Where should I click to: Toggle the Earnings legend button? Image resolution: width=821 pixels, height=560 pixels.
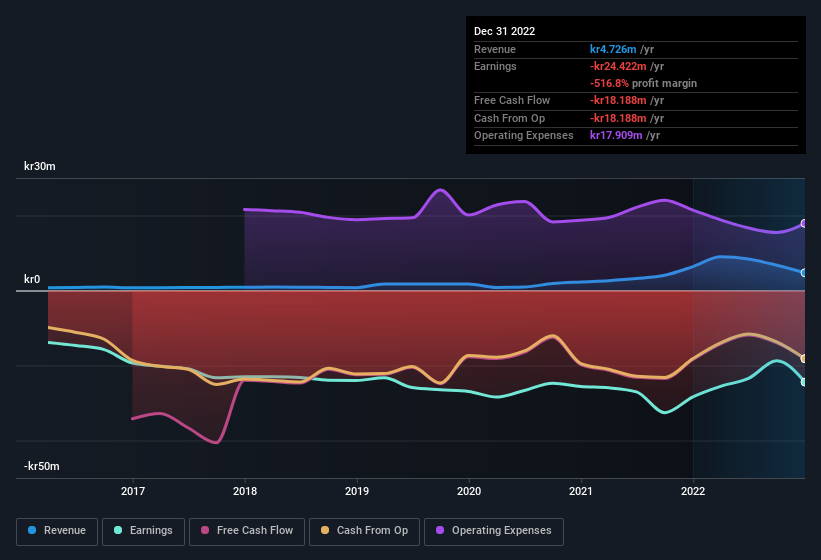pos(143,531)
